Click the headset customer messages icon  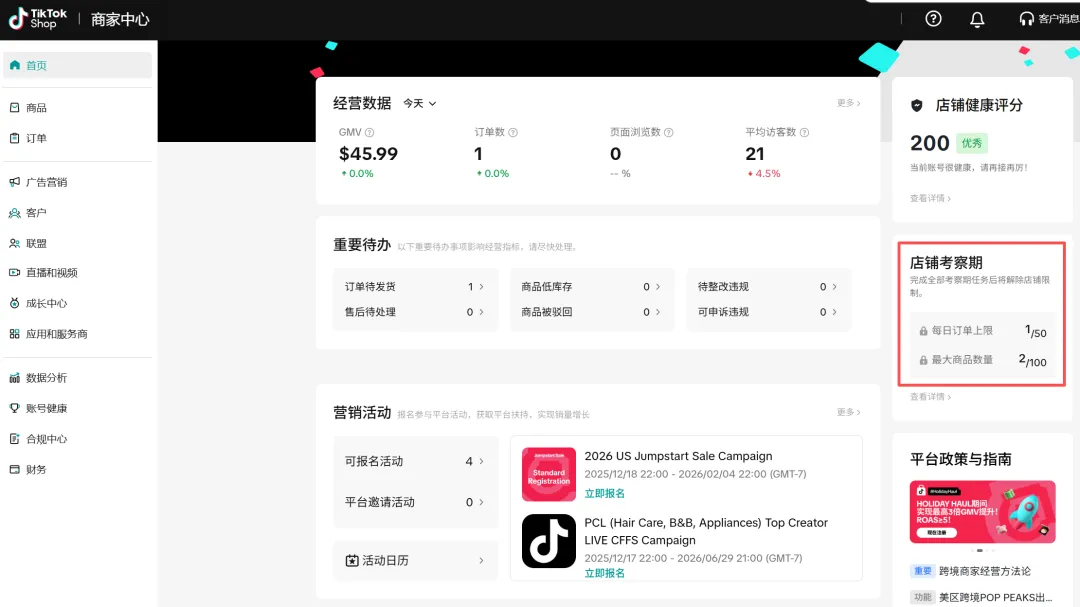[x=1026, y=19]
